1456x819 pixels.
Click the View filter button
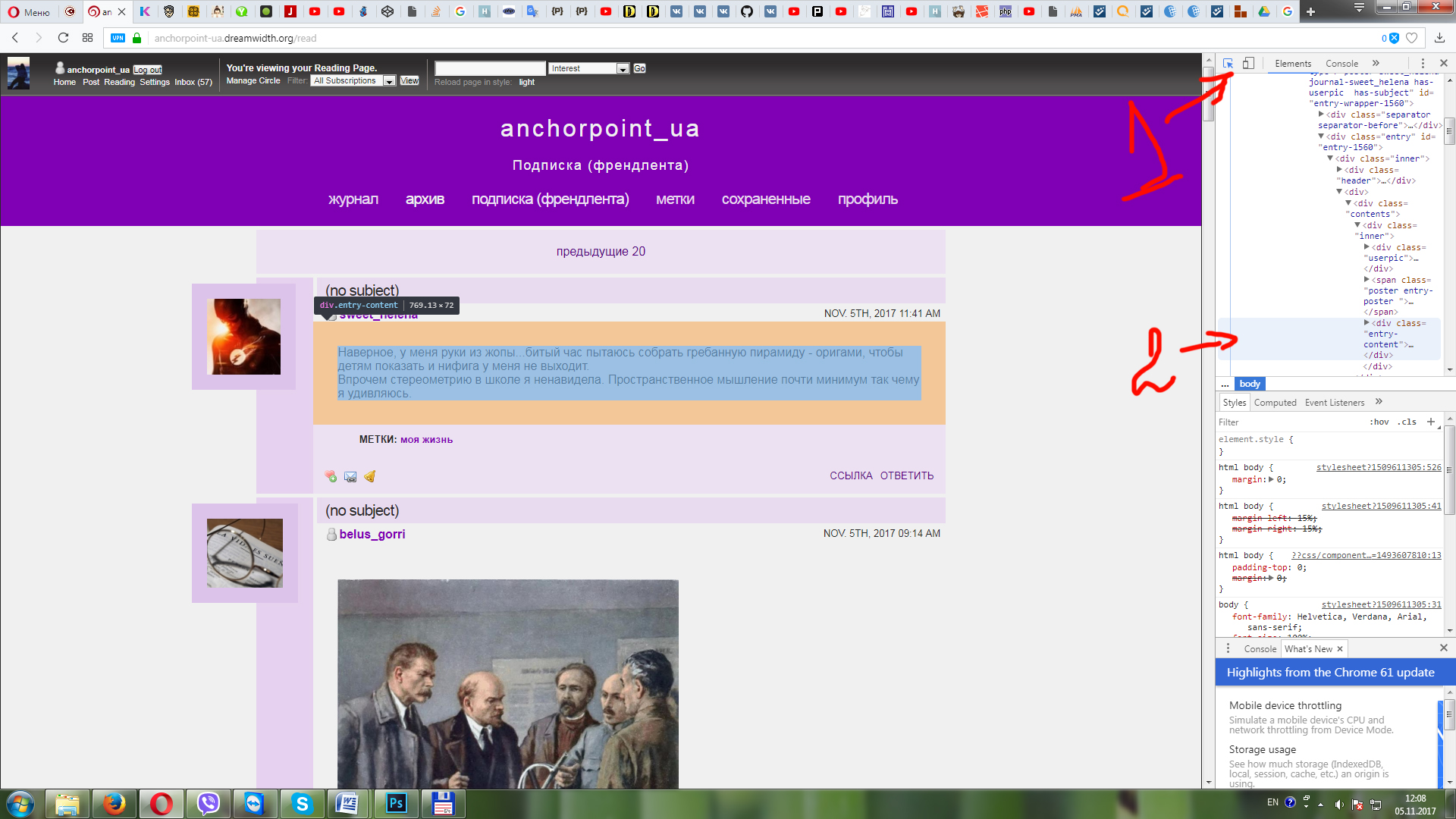click(409, 80)
